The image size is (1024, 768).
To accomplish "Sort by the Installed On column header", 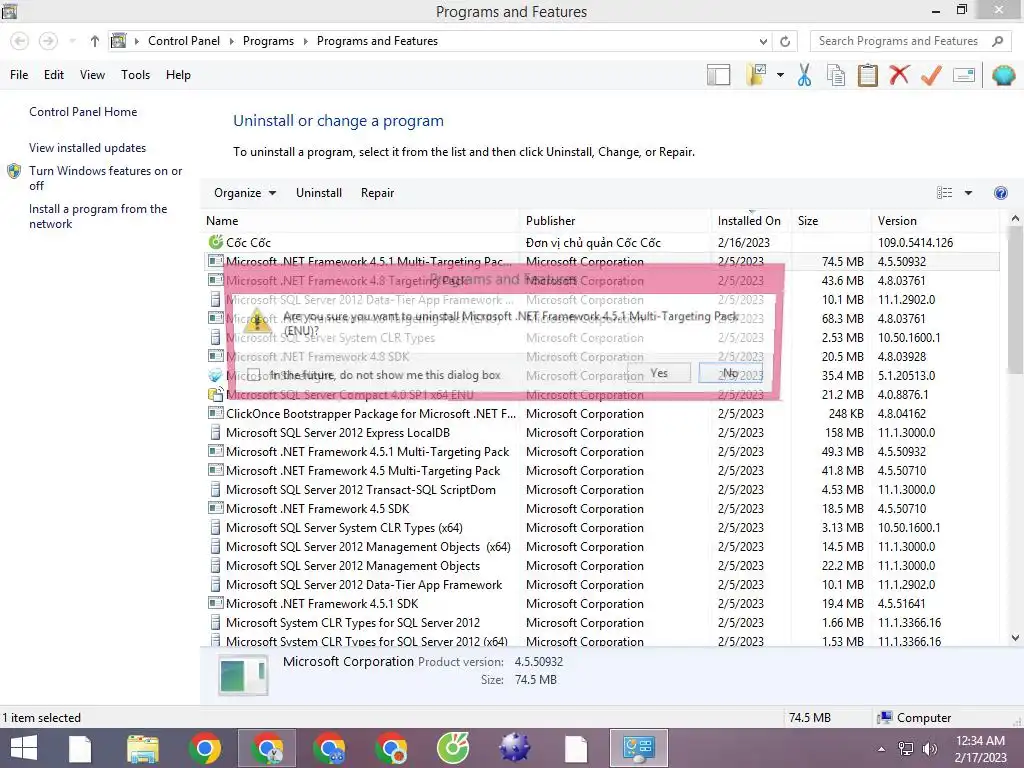I will coord(751,221).
